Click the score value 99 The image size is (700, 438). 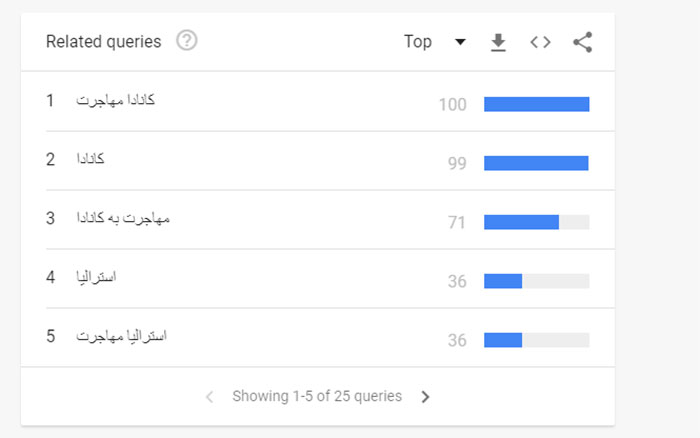coord(457,163)
